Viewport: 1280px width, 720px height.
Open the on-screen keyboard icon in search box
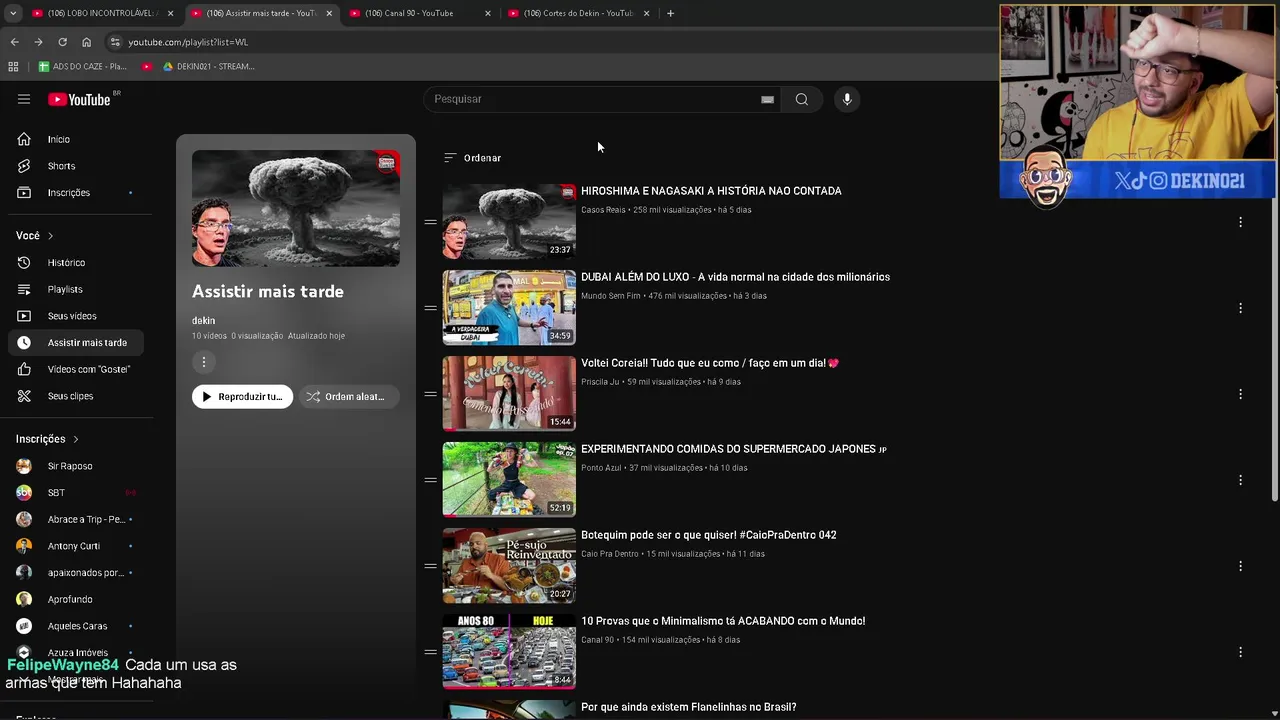pos(767,99)
